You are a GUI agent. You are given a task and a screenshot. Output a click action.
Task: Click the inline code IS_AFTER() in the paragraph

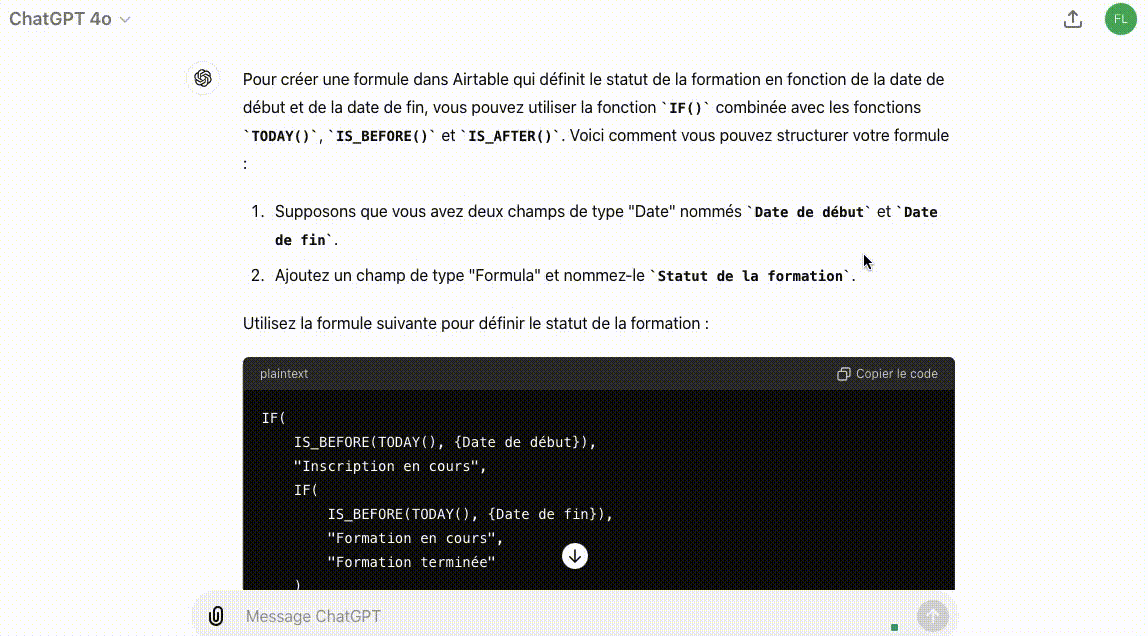point(510,136)
